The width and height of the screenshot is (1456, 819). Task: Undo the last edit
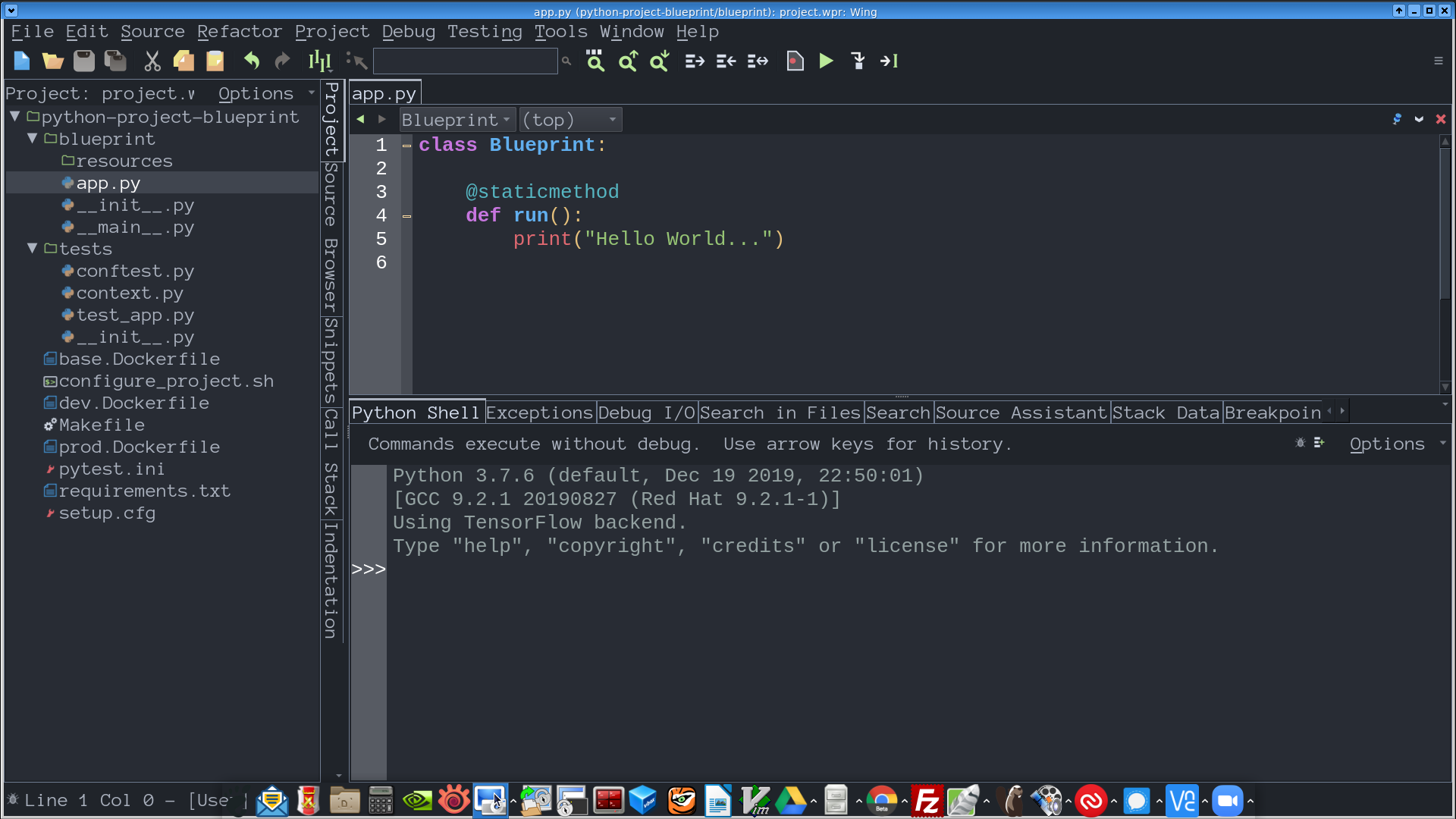coord(252,61)
